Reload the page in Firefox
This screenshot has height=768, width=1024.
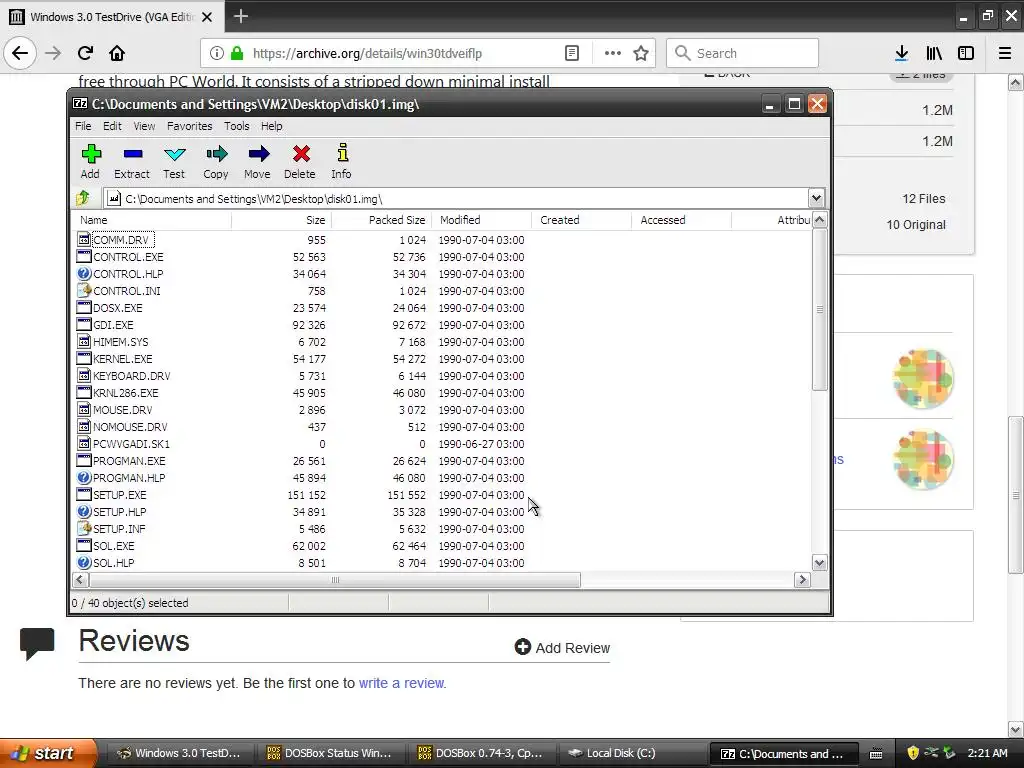tap(85, 53)
